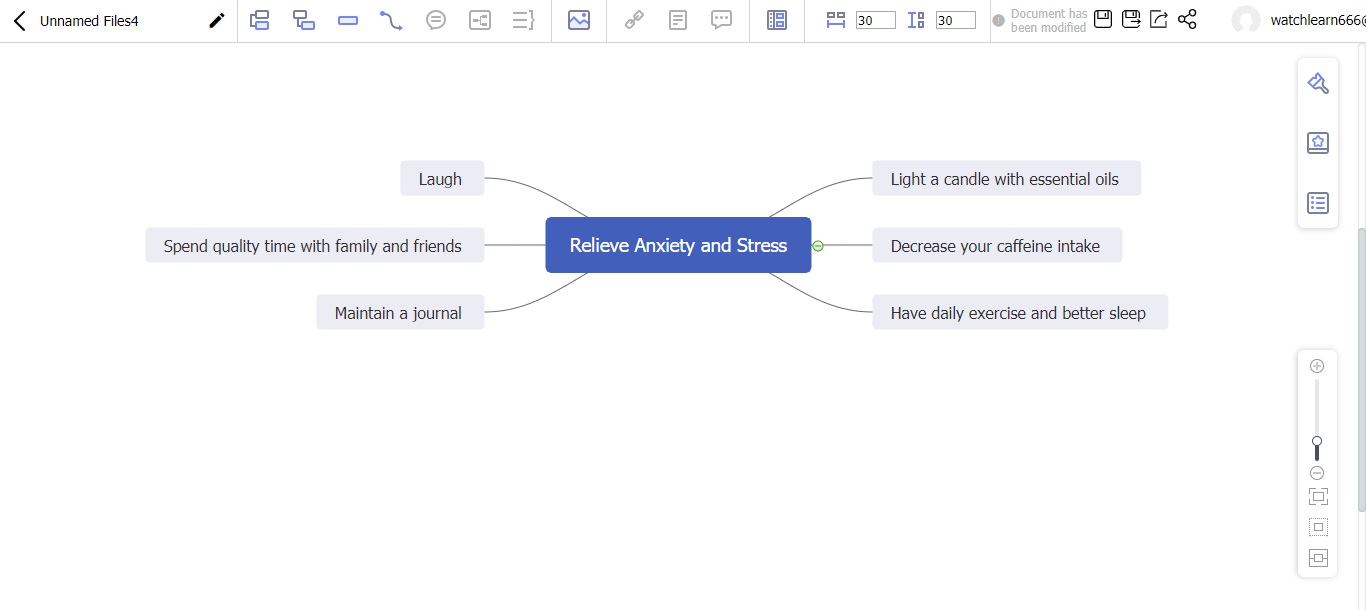Click the horizontal spacing field showing 30
The image size is (1366, 610).
click(875, 21)
